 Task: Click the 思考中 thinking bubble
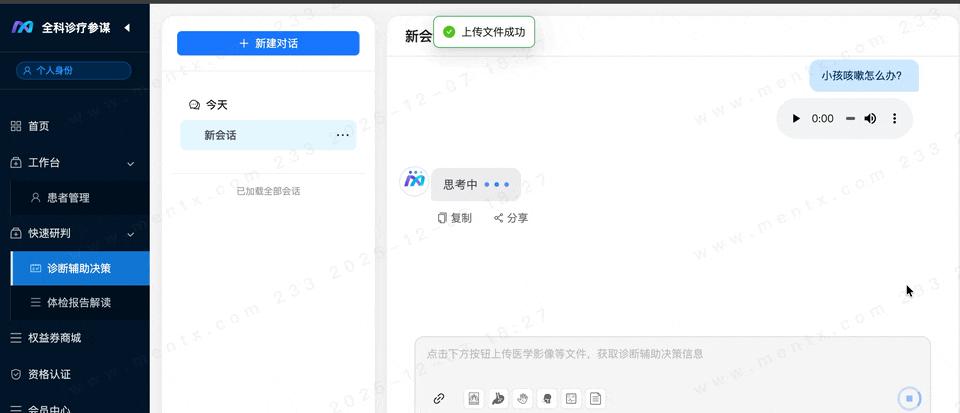476,184
